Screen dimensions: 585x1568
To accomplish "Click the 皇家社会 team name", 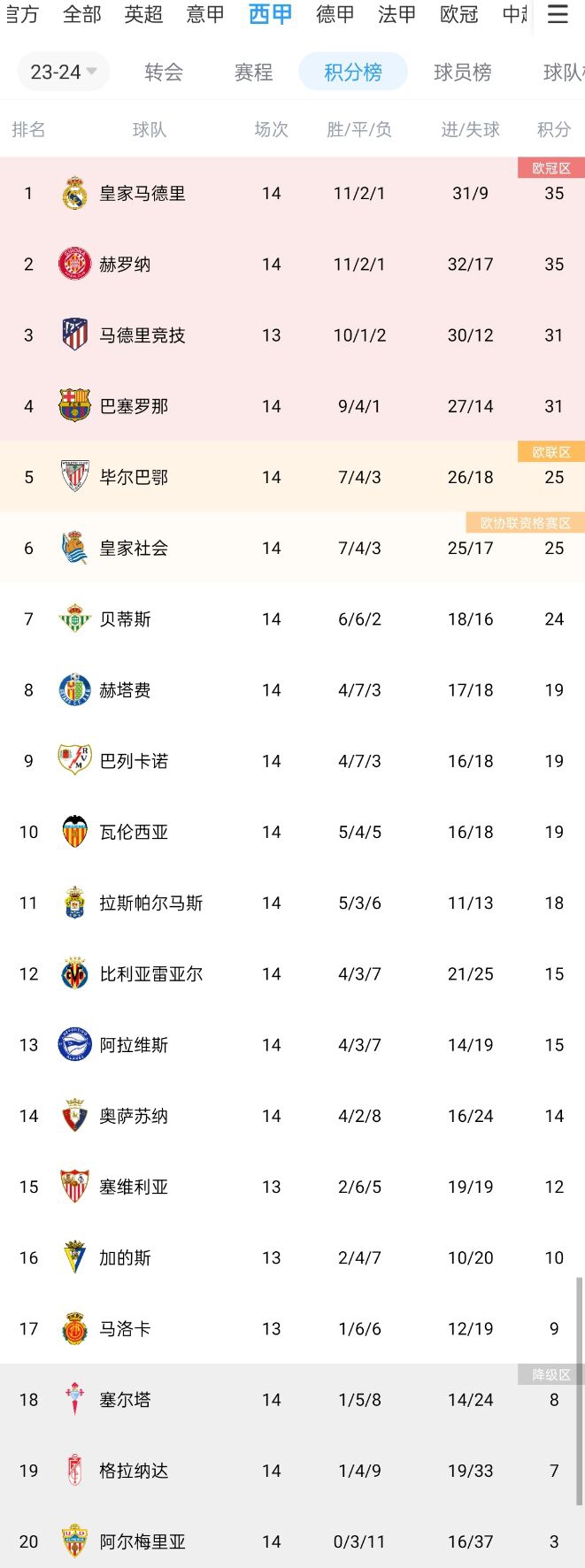I will pos(134,549).
